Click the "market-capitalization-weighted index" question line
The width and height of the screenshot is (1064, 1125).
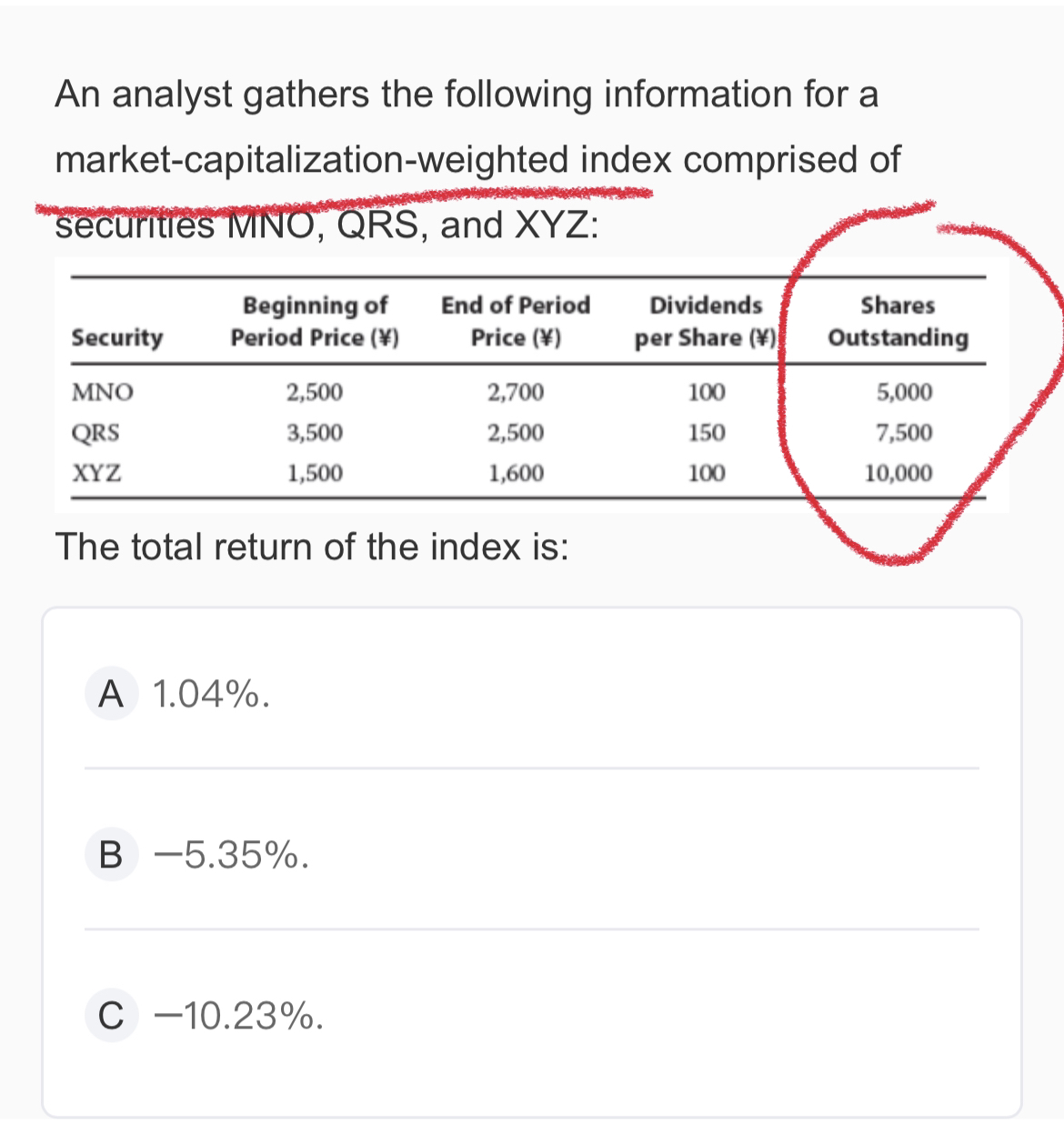477,159
